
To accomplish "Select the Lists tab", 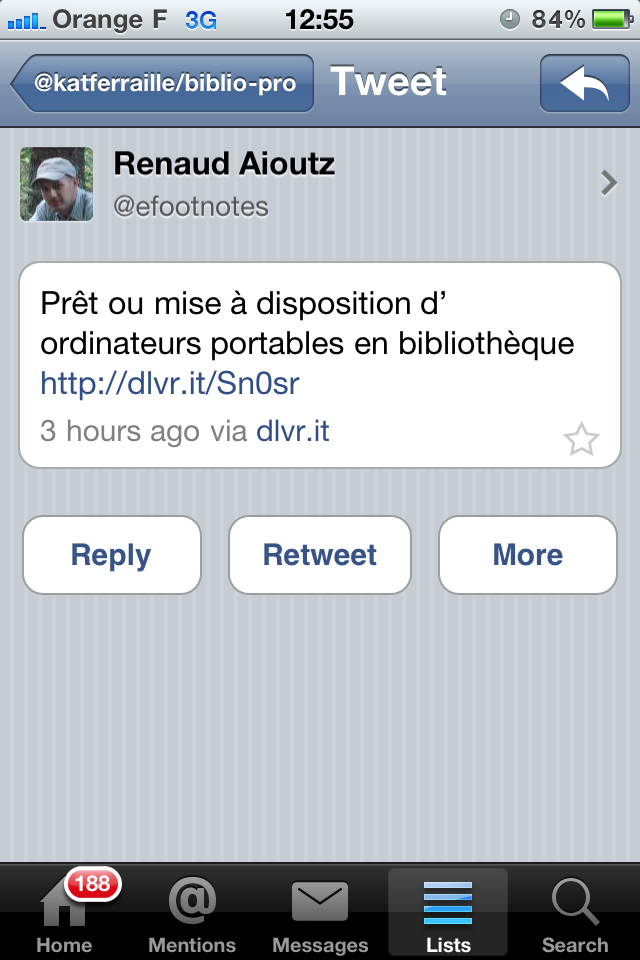I will pyautogui.click(x=448, y=914).
